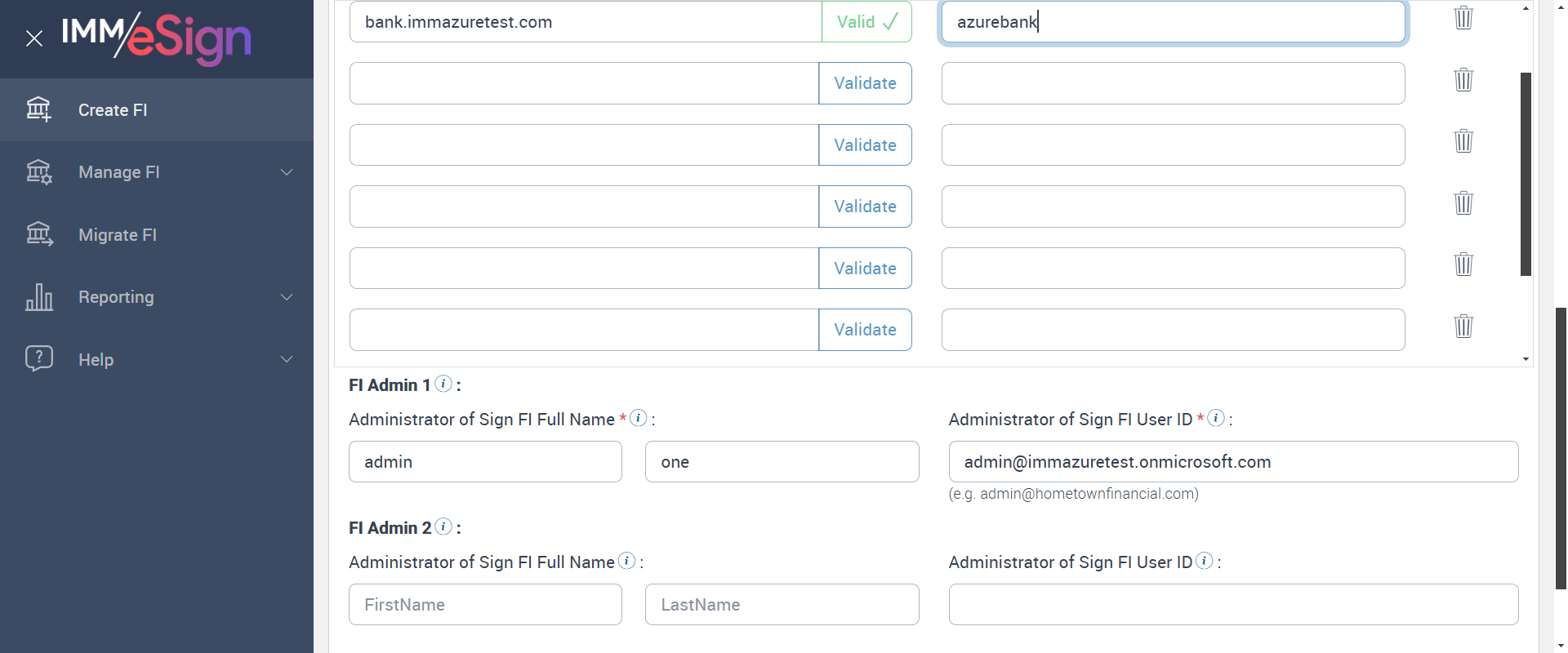
Task: Show info for FI Admin 2 heading
Action: pos(443,526)
